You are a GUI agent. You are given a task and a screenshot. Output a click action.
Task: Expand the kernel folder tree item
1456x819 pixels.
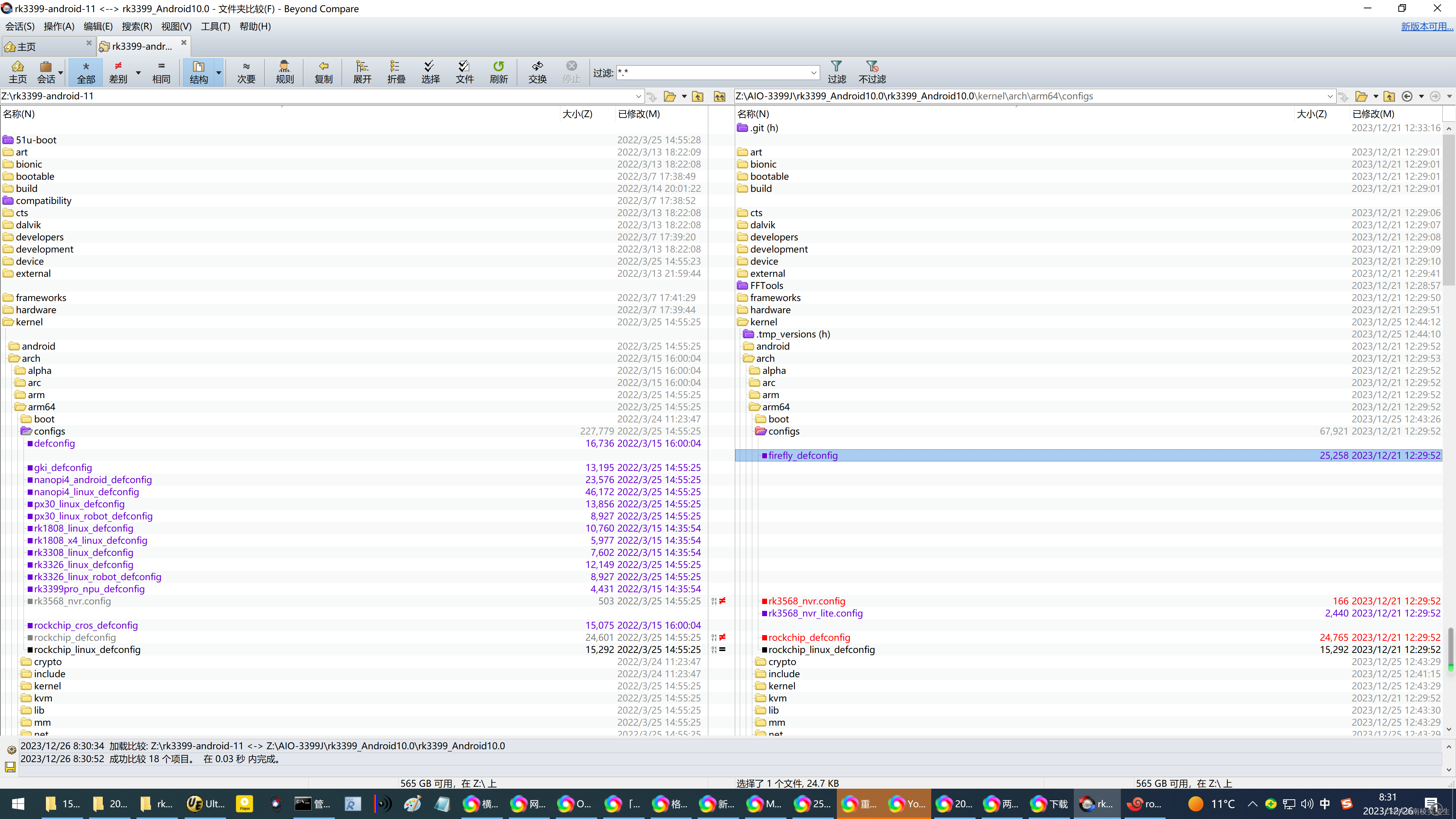click(x=9, y=321)
